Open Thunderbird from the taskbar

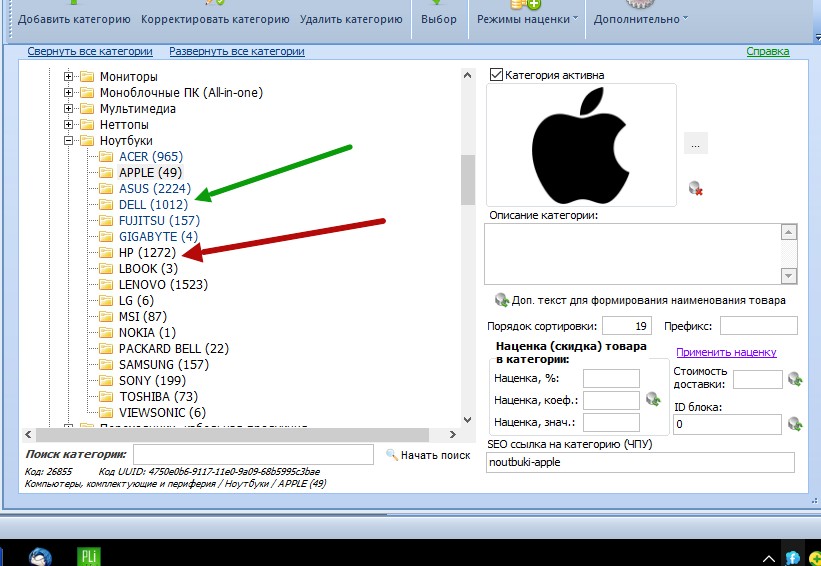[x=40, y=556]
